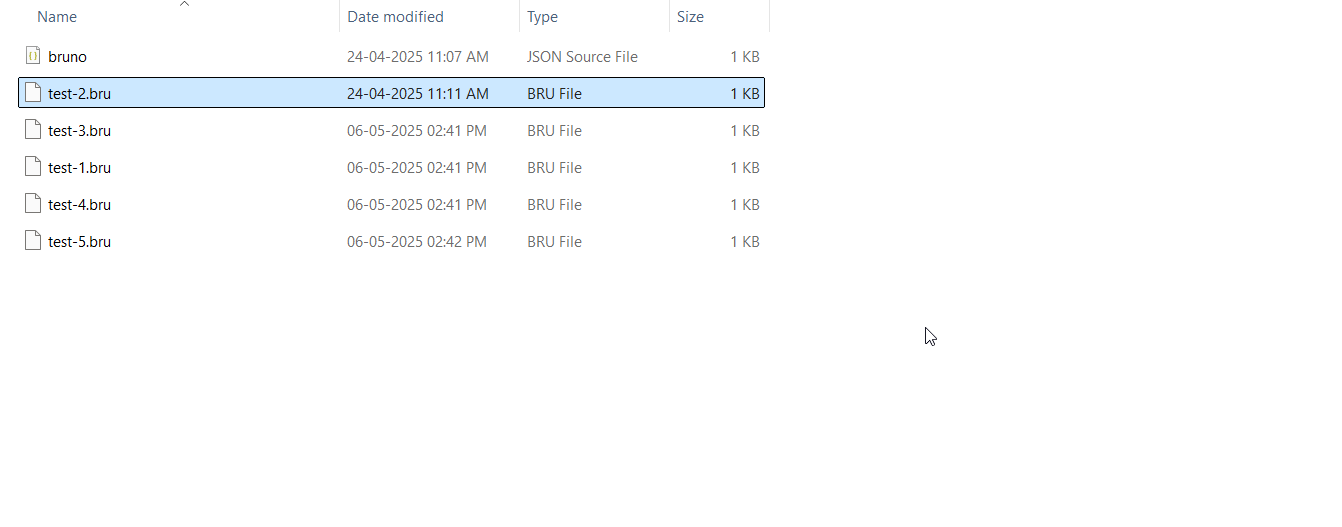Click the test-3.bru file icon
The image size is (1342, 527).
click(33, 130)
